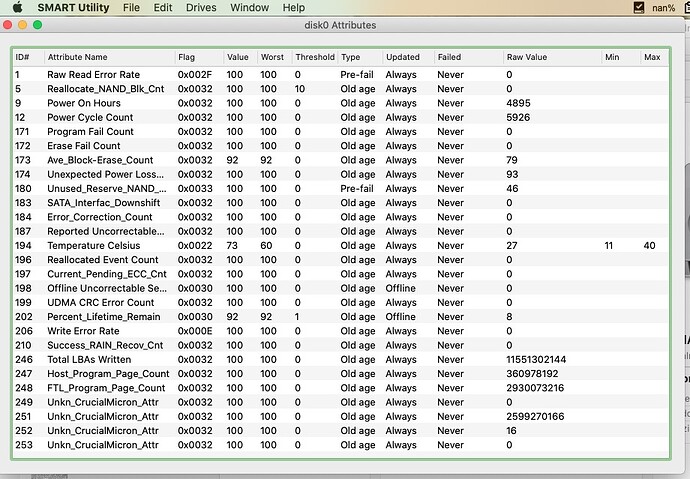
Task: Click Min value 11 in Temperature row
Action: tap(609, 245)
